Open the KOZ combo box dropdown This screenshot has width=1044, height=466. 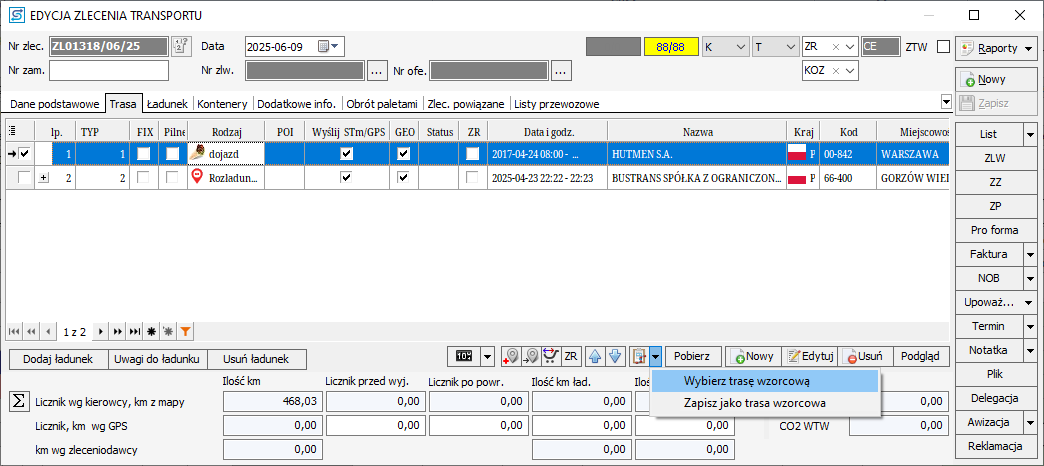[852, 70]
